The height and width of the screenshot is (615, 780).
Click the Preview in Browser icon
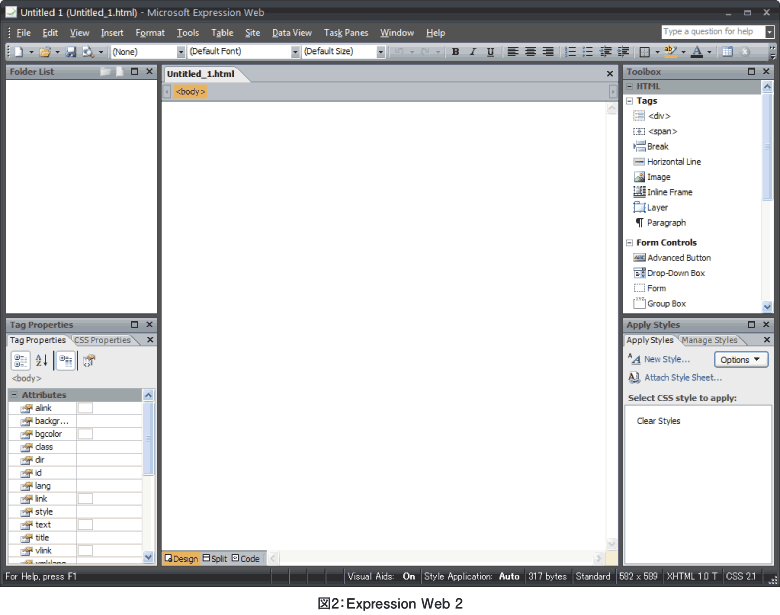[x=88, y=51]
